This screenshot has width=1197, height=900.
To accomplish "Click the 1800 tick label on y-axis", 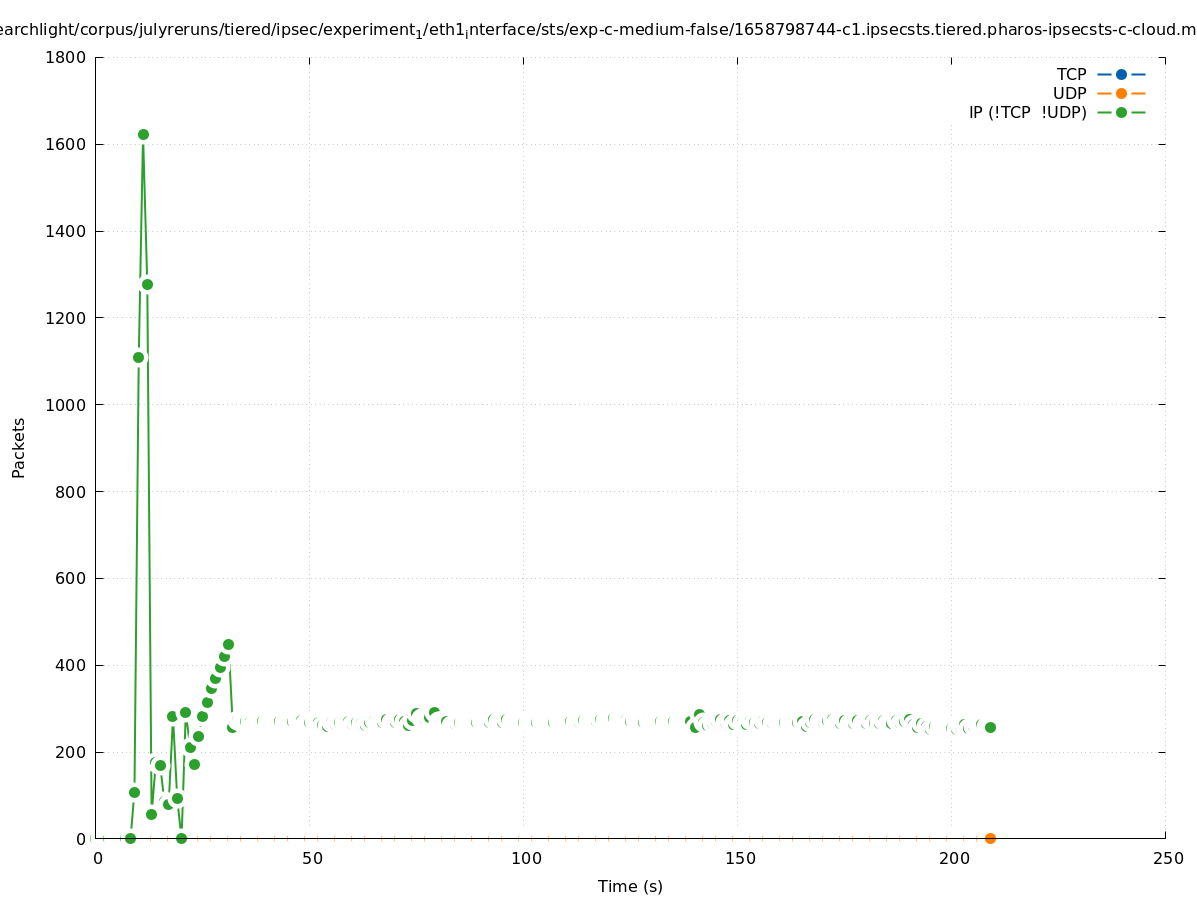I will [66, 57].
